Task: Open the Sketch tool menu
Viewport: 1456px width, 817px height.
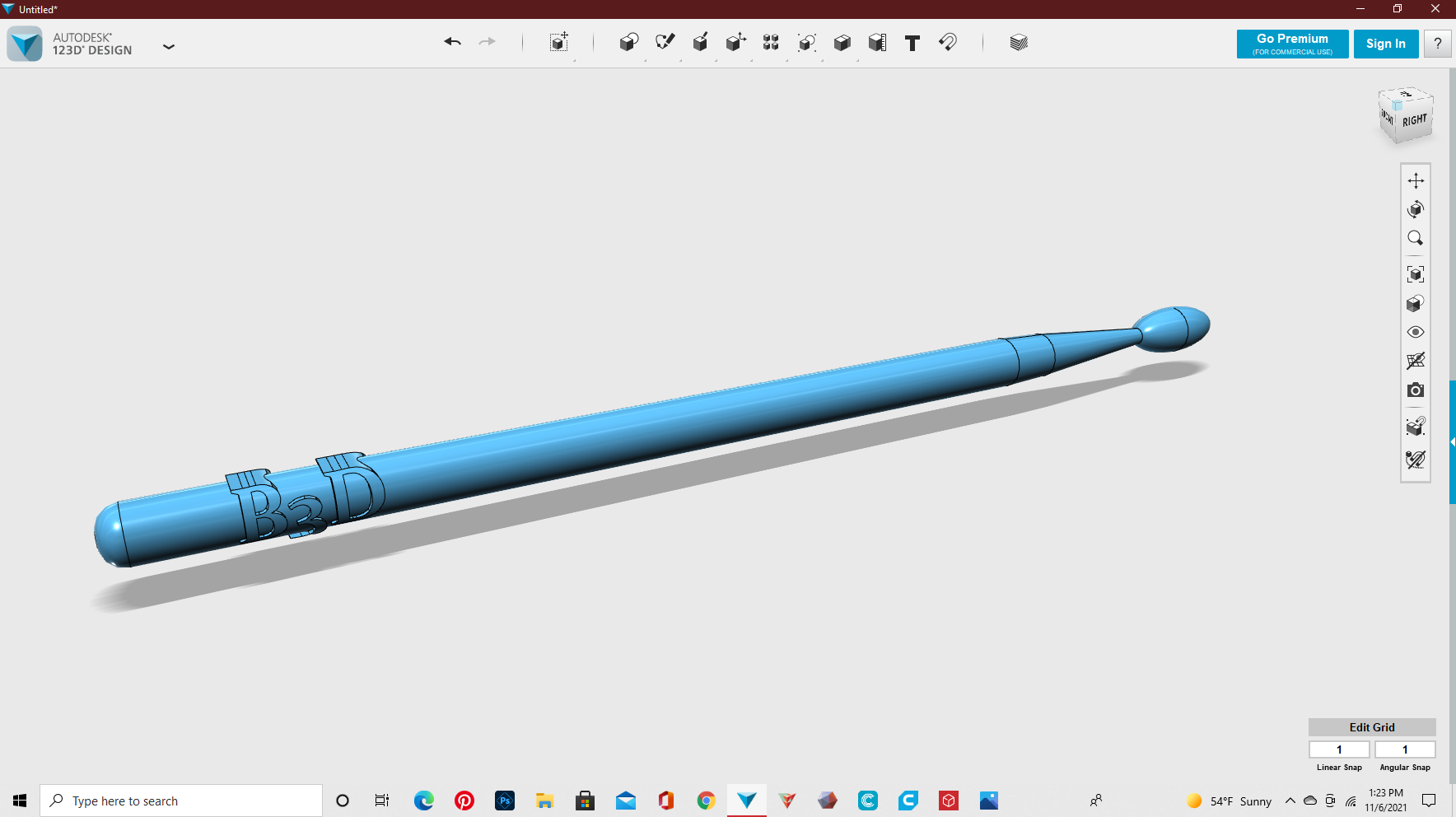Action: click(x=665, y=43)
